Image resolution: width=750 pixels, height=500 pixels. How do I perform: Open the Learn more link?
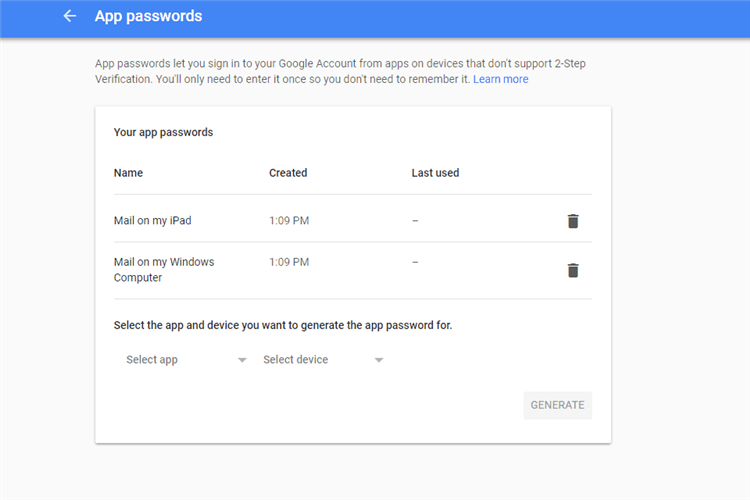pos(500,79)
